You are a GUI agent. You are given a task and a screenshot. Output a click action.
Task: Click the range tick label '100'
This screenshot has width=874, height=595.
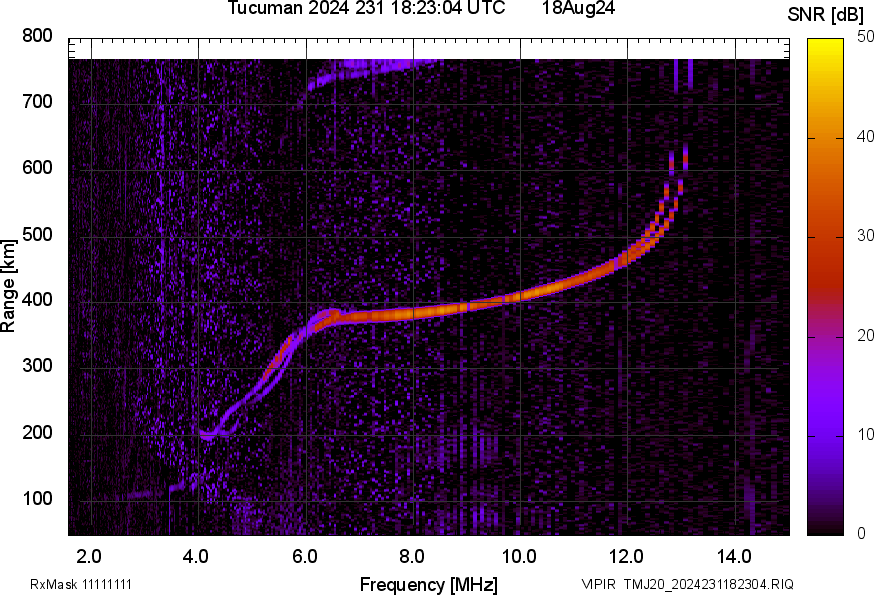coord(37,498)
